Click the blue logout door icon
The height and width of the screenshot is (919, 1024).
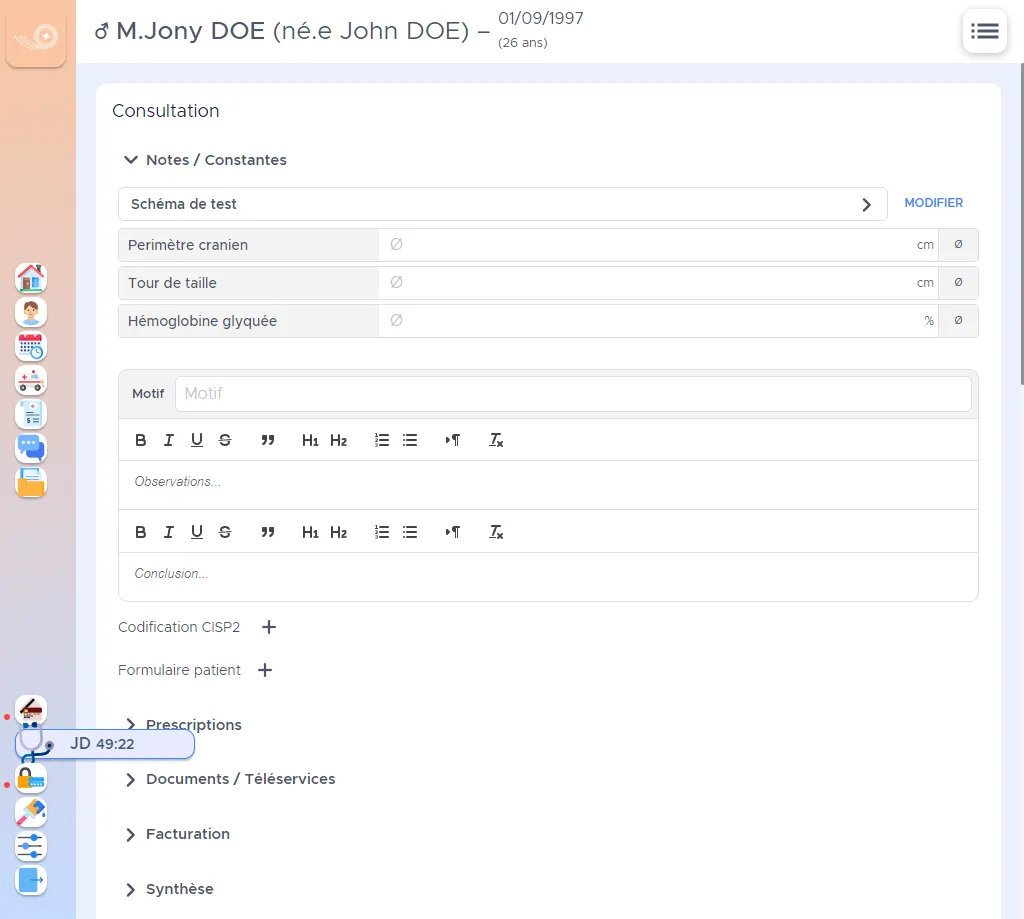coord(31,880)
